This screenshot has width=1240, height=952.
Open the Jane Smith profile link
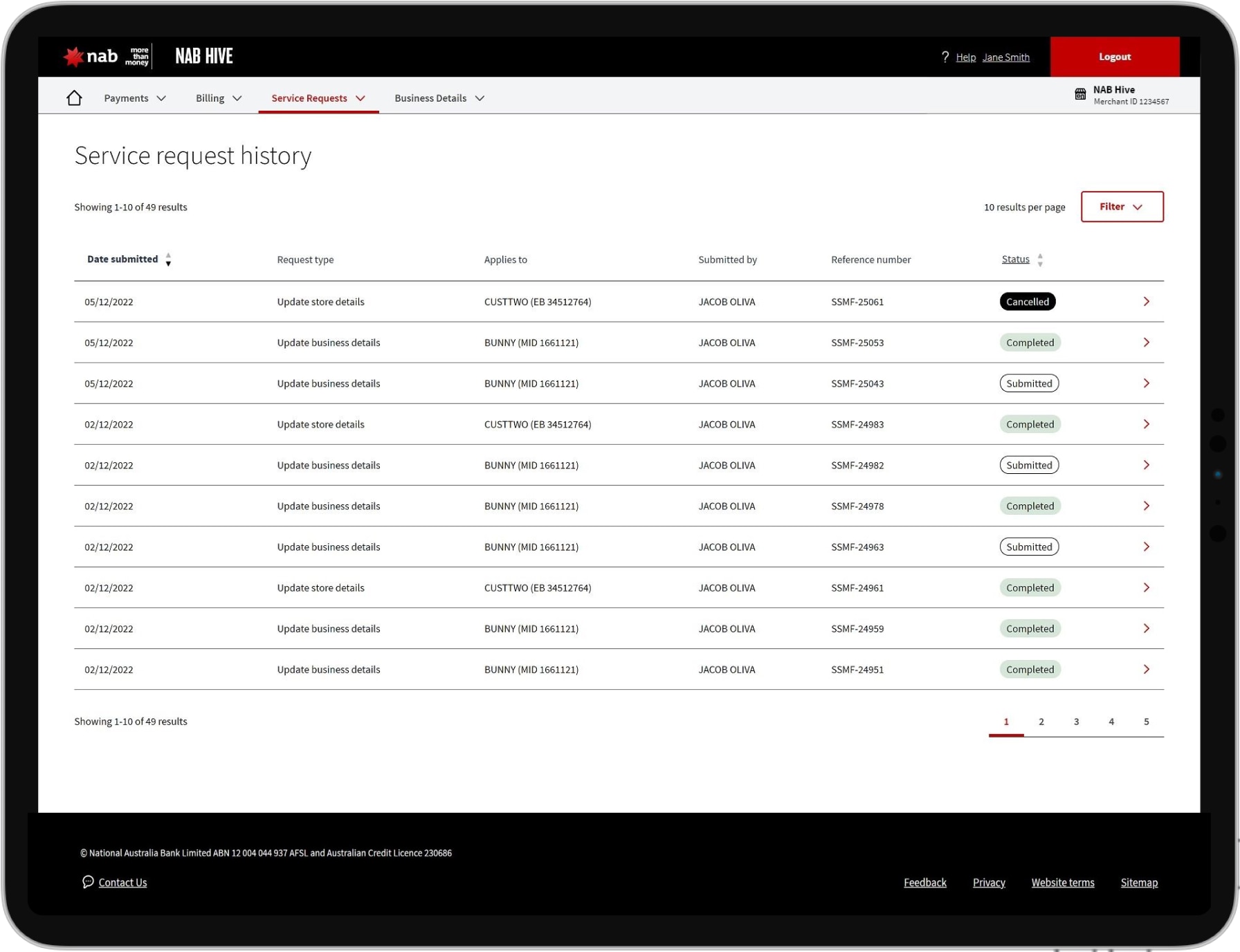[x=1005, y=57]
